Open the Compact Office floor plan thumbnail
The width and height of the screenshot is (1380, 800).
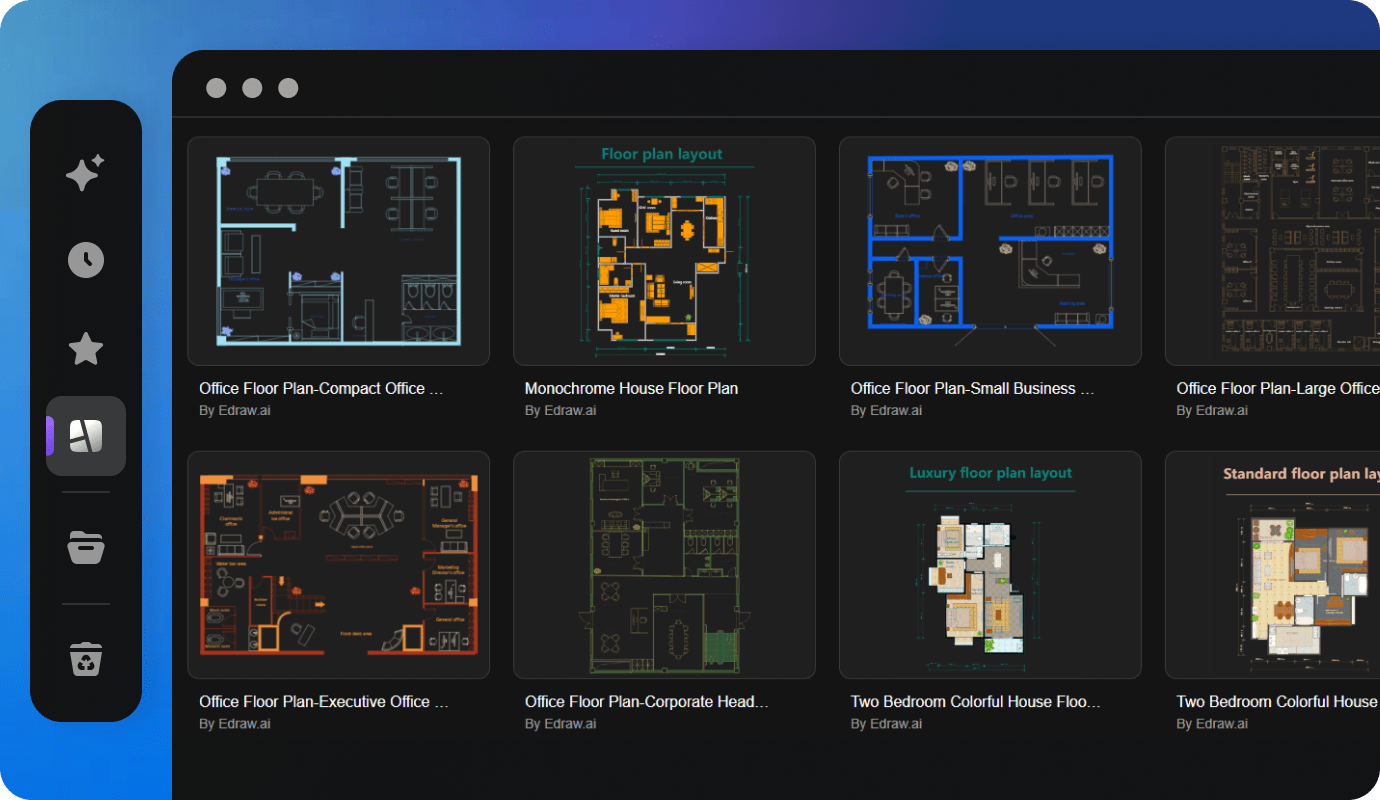click(x=338, y=250)
